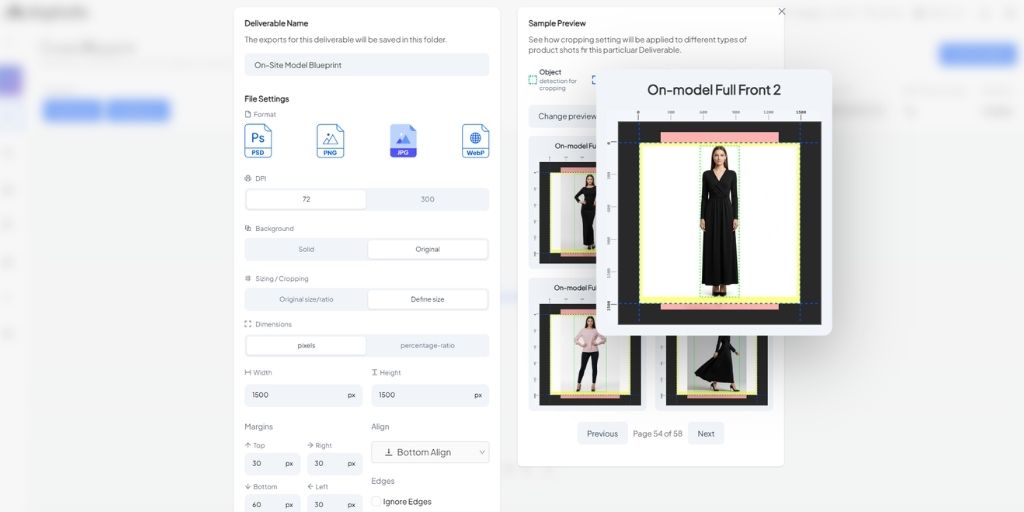
Task: Click the Page 54 of 58 indicator
Action: [x=658, y=434]
